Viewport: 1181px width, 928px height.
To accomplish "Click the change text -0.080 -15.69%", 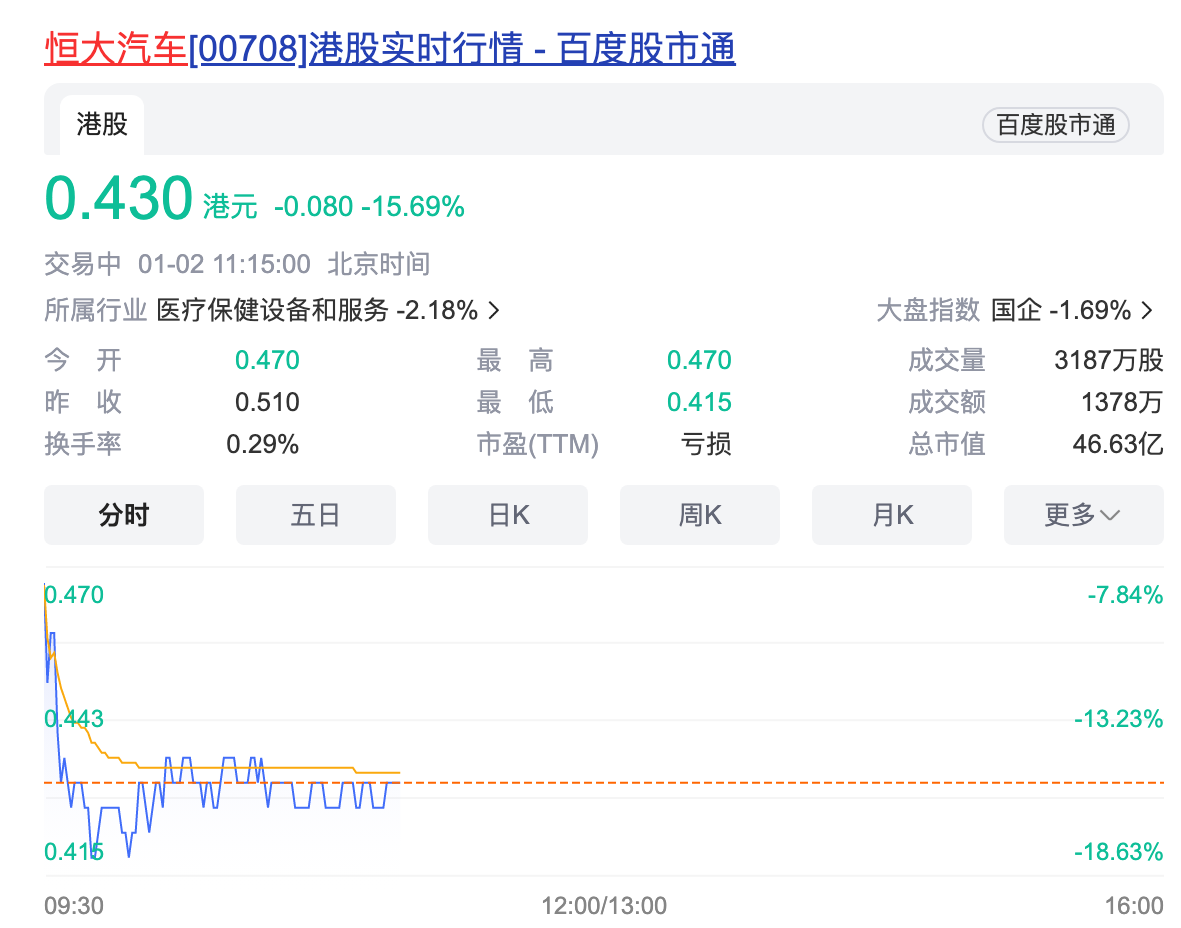I will coord(369,206).
